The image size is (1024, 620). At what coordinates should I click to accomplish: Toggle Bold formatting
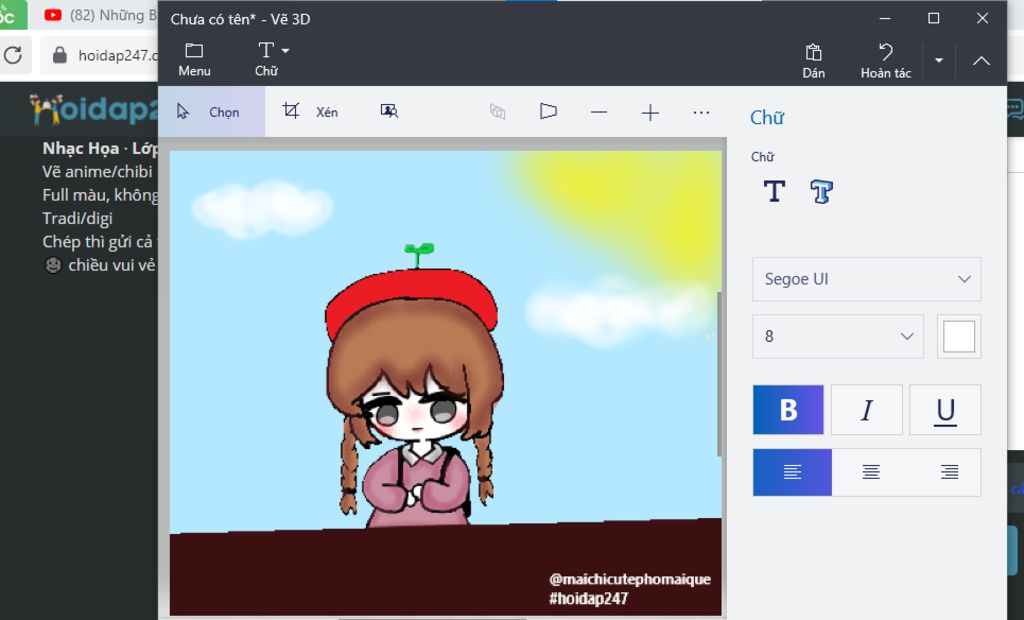click(788, 410)
